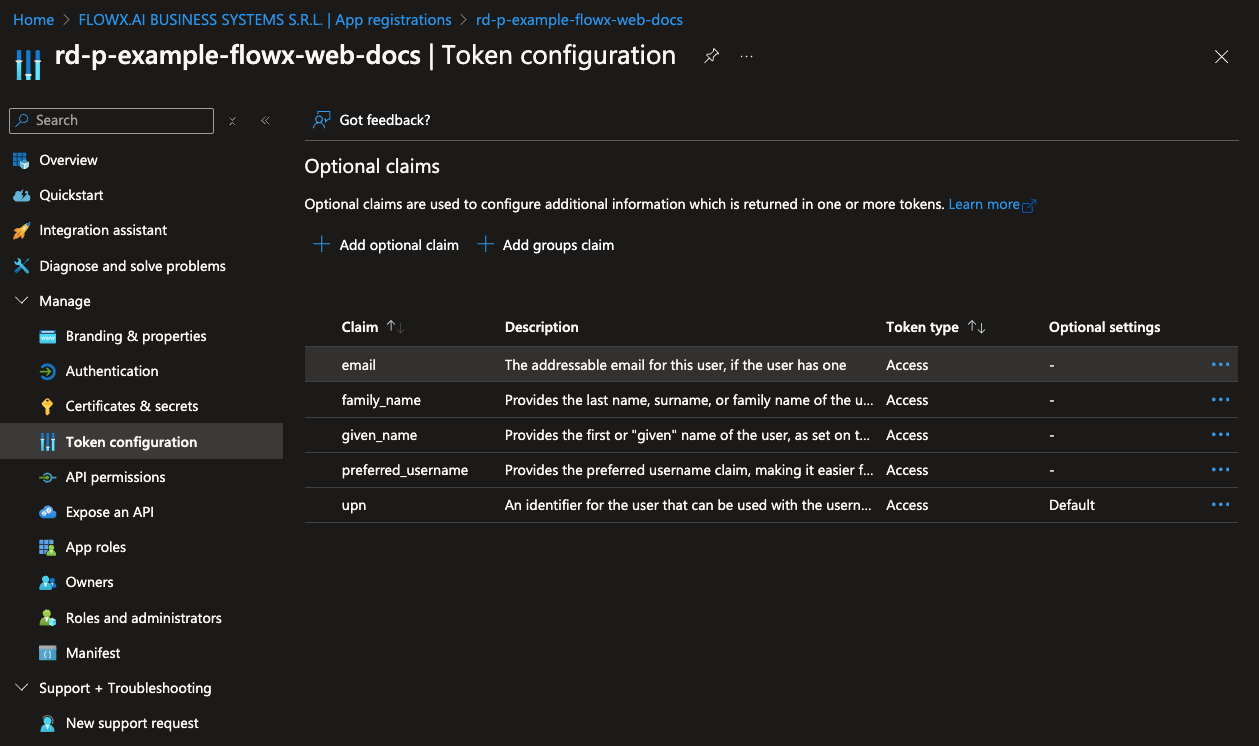Click the New support request icon
The width and height of the screenshot is (1259, 746).
(47, 723)
